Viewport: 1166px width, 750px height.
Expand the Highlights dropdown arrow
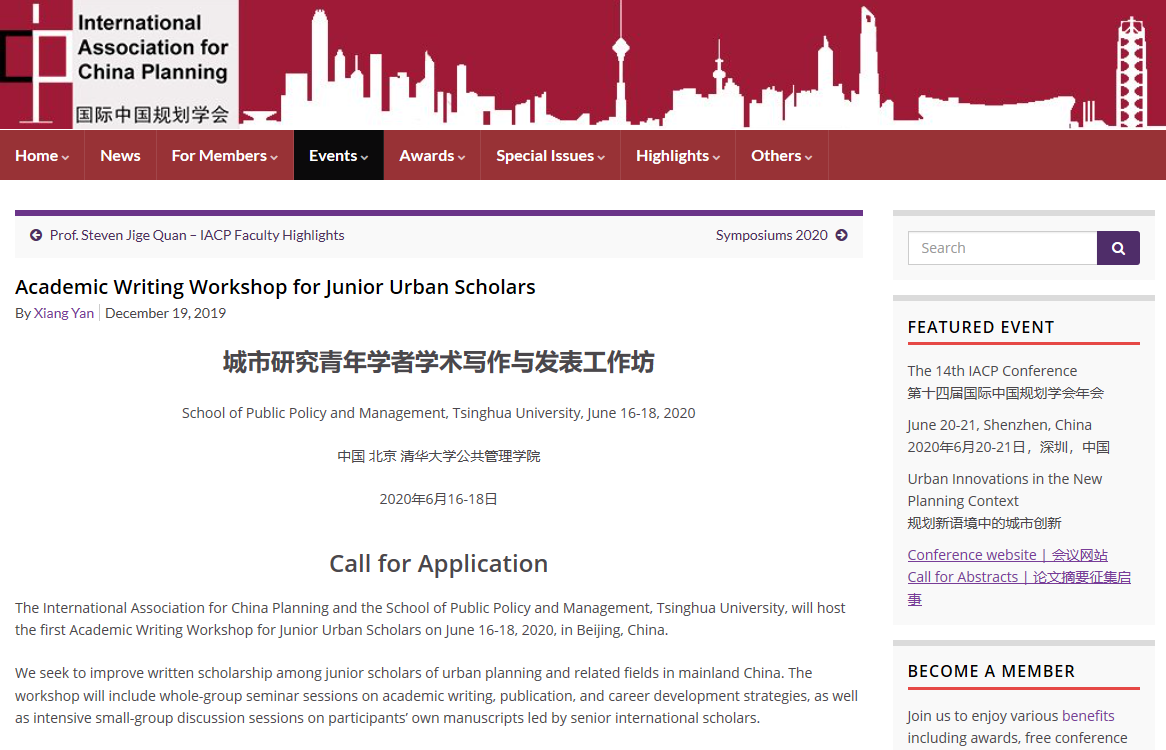(716, 158)
